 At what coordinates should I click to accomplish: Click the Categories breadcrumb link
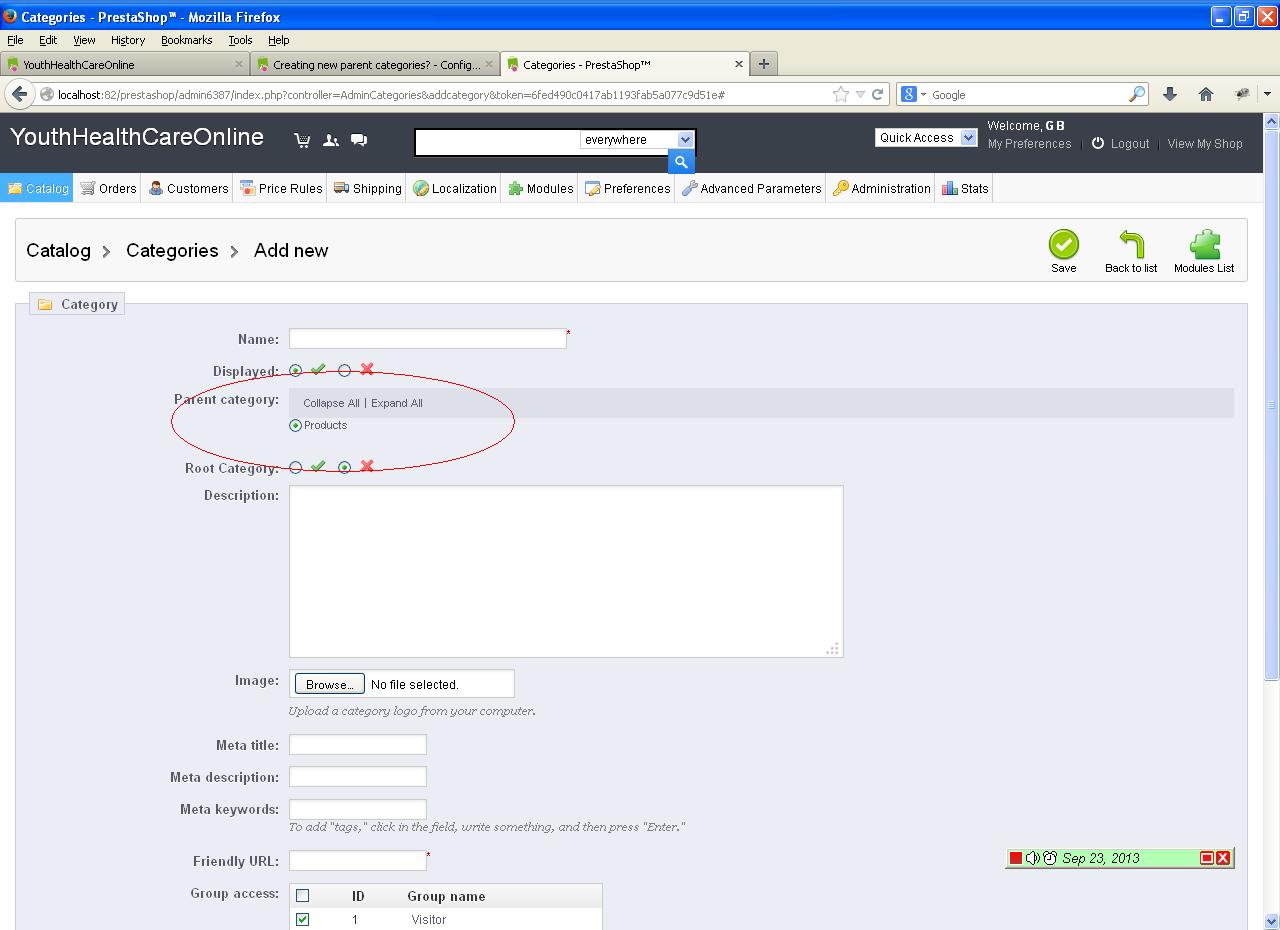click(x=172, y=250)
